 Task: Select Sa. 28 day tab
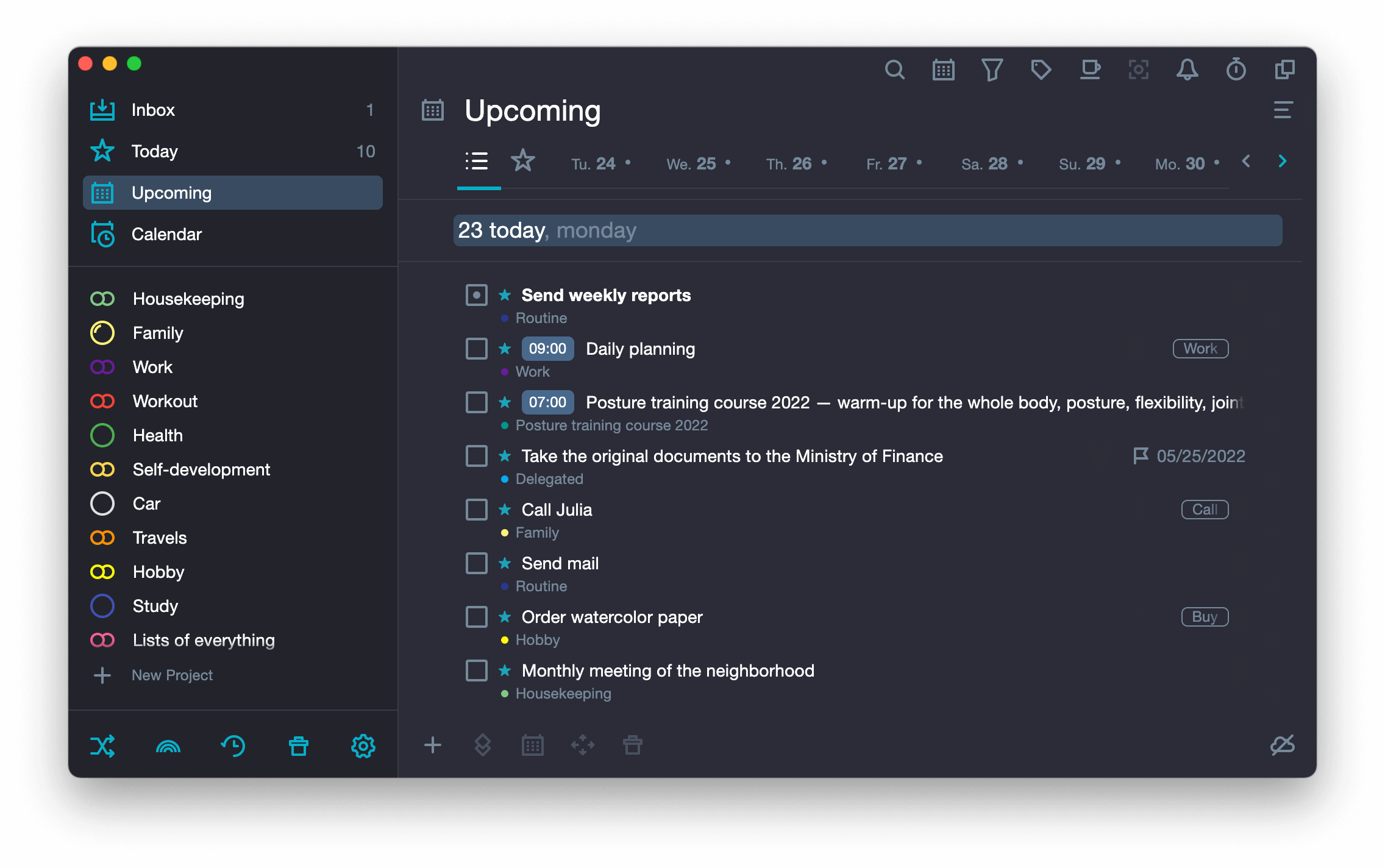click(x=992, y=163)
